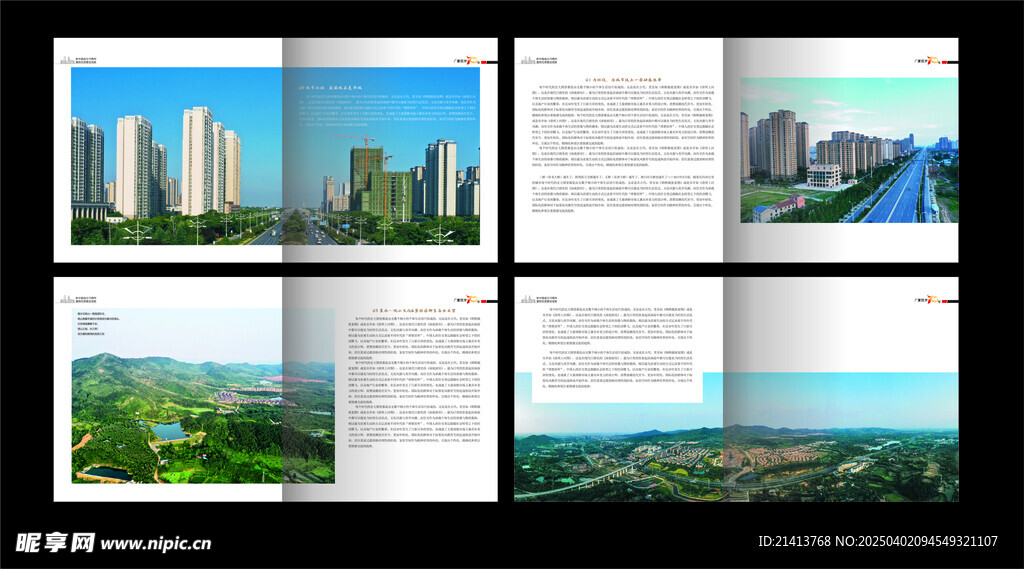Click the 70 anniversary logo on the top-left spread
This screenshot has width=1024, height=569.
point(469,59)
